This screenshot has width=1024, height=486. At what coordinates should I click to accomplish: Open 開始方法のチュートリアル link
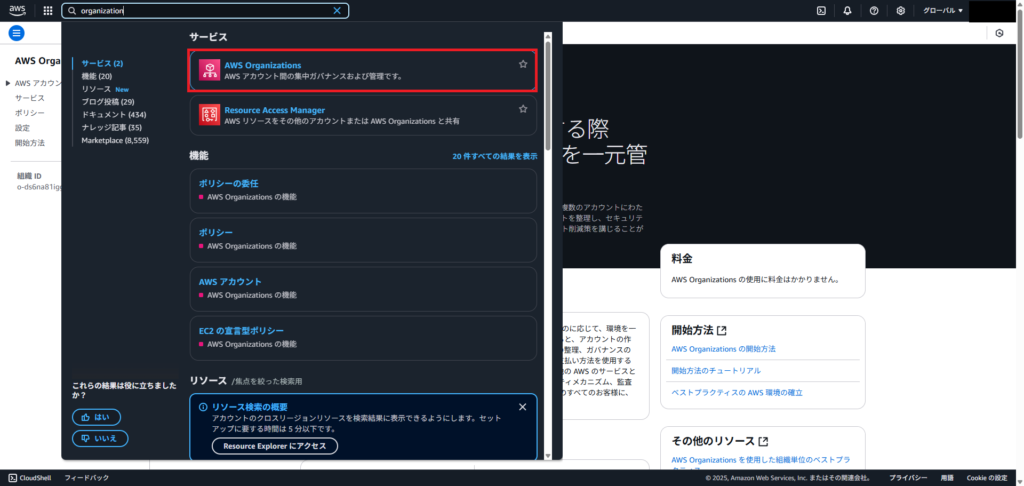click(x=716, y=371)
